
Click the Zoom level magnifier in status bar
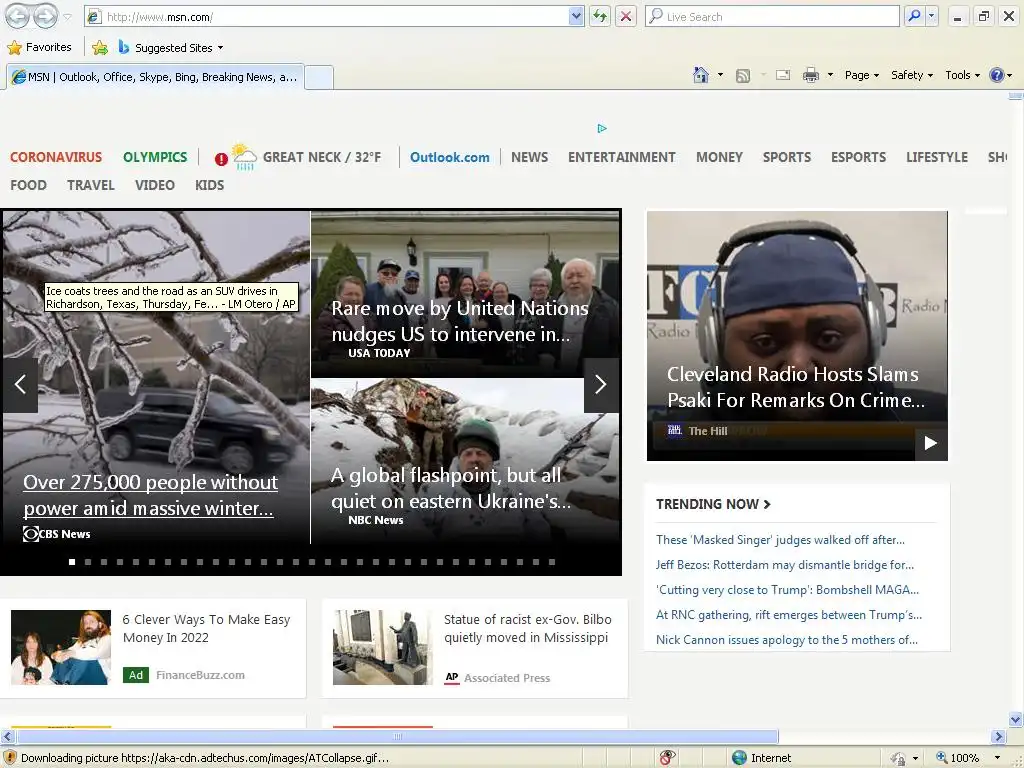(x=942, y=758)
